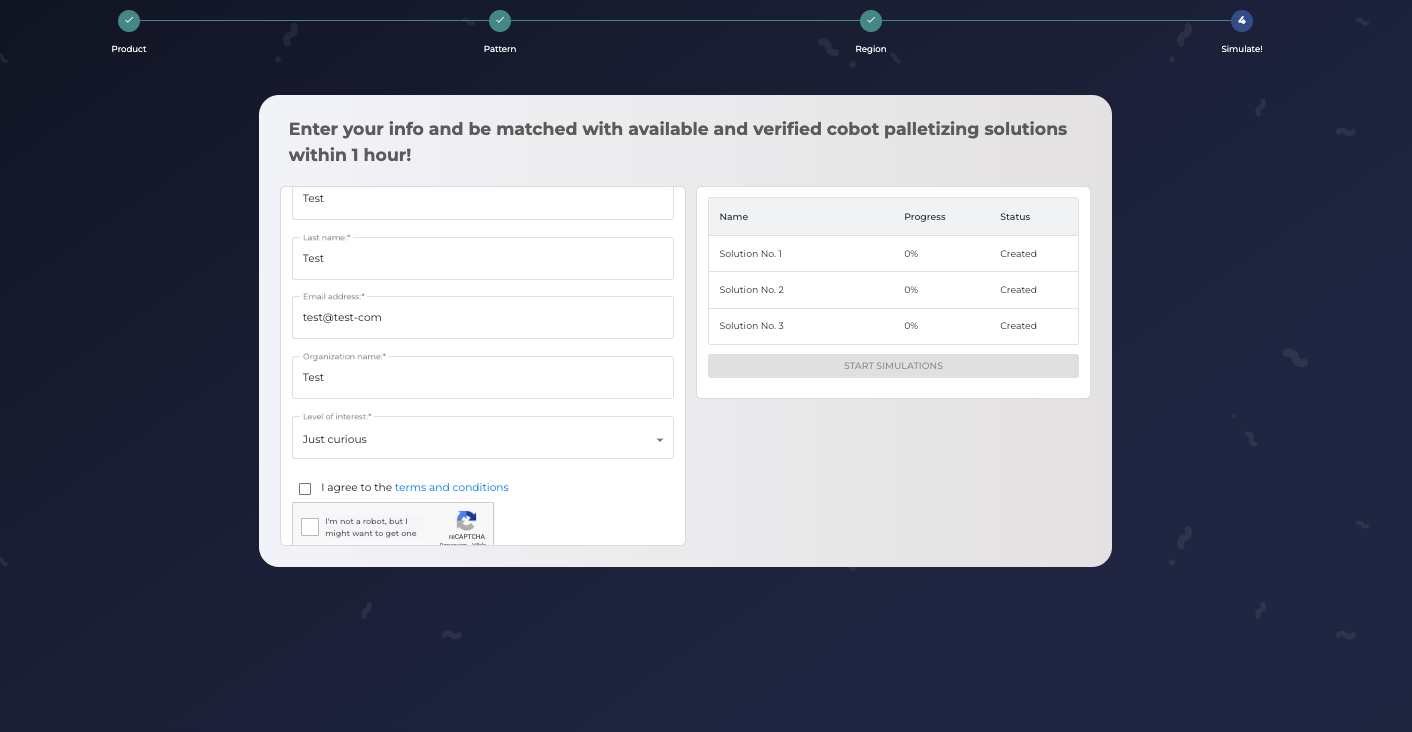Viewport: 1412px width, 732px height.
Task: Go to the Pattern step label
Action: [500, 49]
